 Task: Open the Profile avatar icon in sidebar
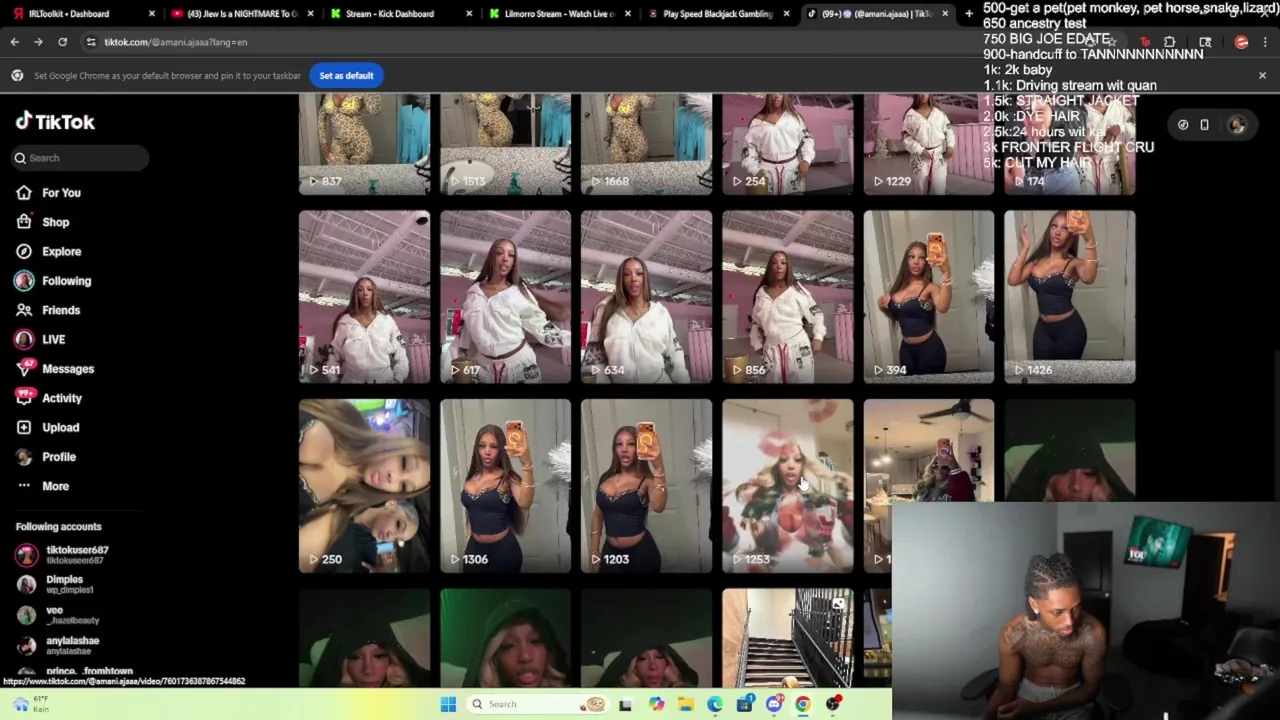point(23,456)
